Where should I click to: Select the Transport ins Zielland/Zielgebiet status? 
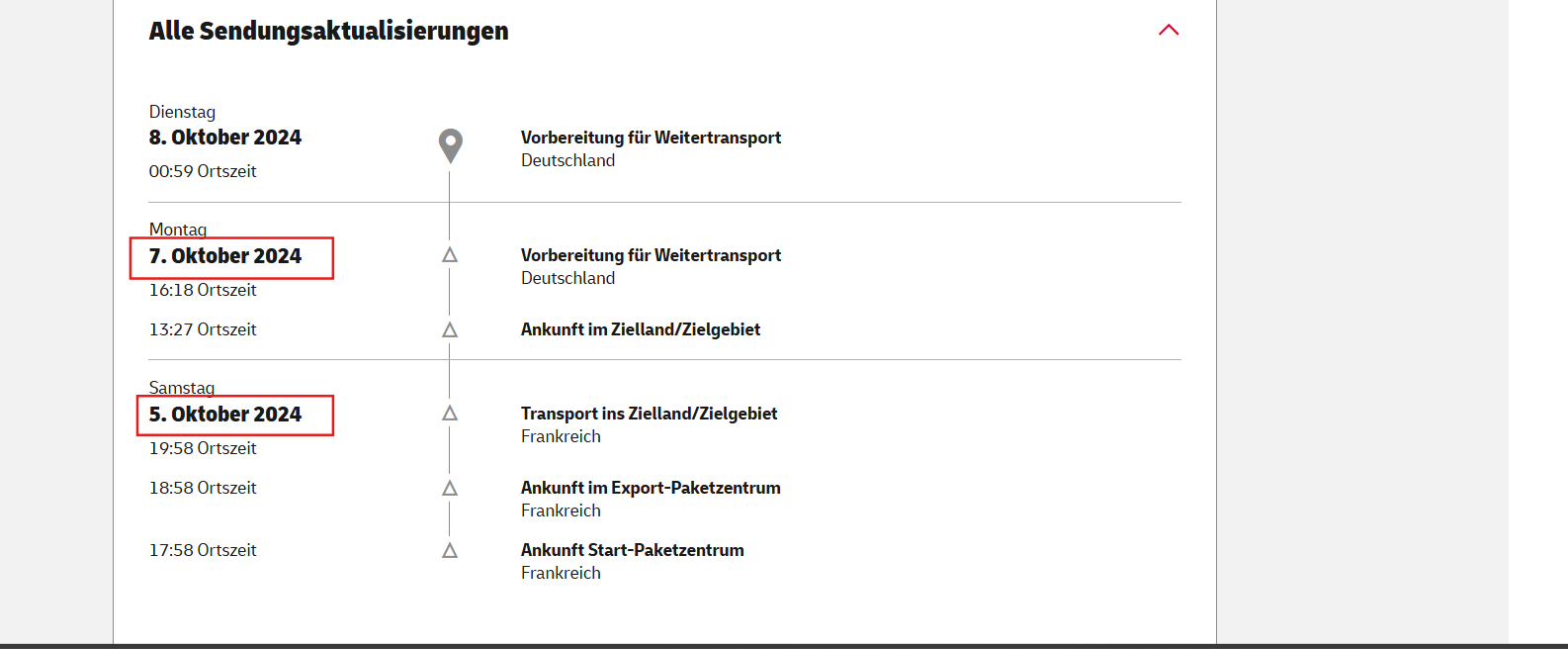pos(649,414)
